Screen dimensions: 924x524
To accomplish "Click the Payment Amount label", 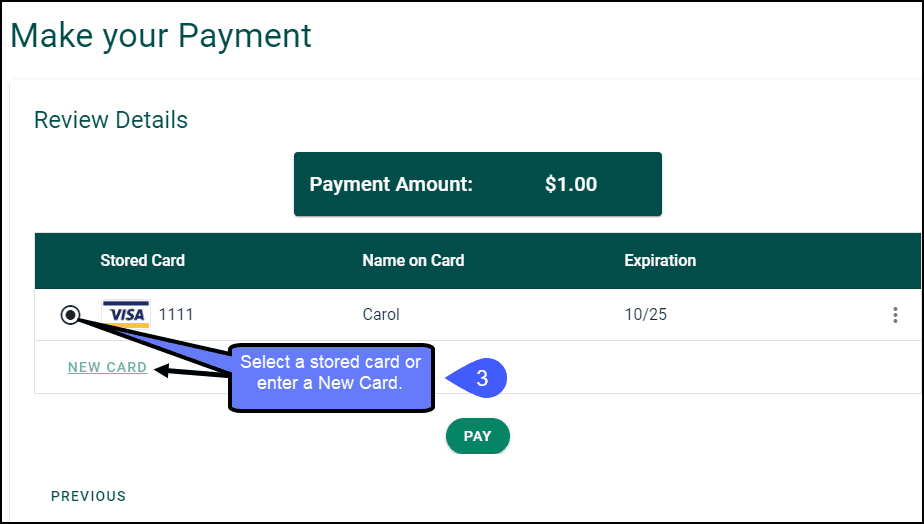I will tap(391, 184).
